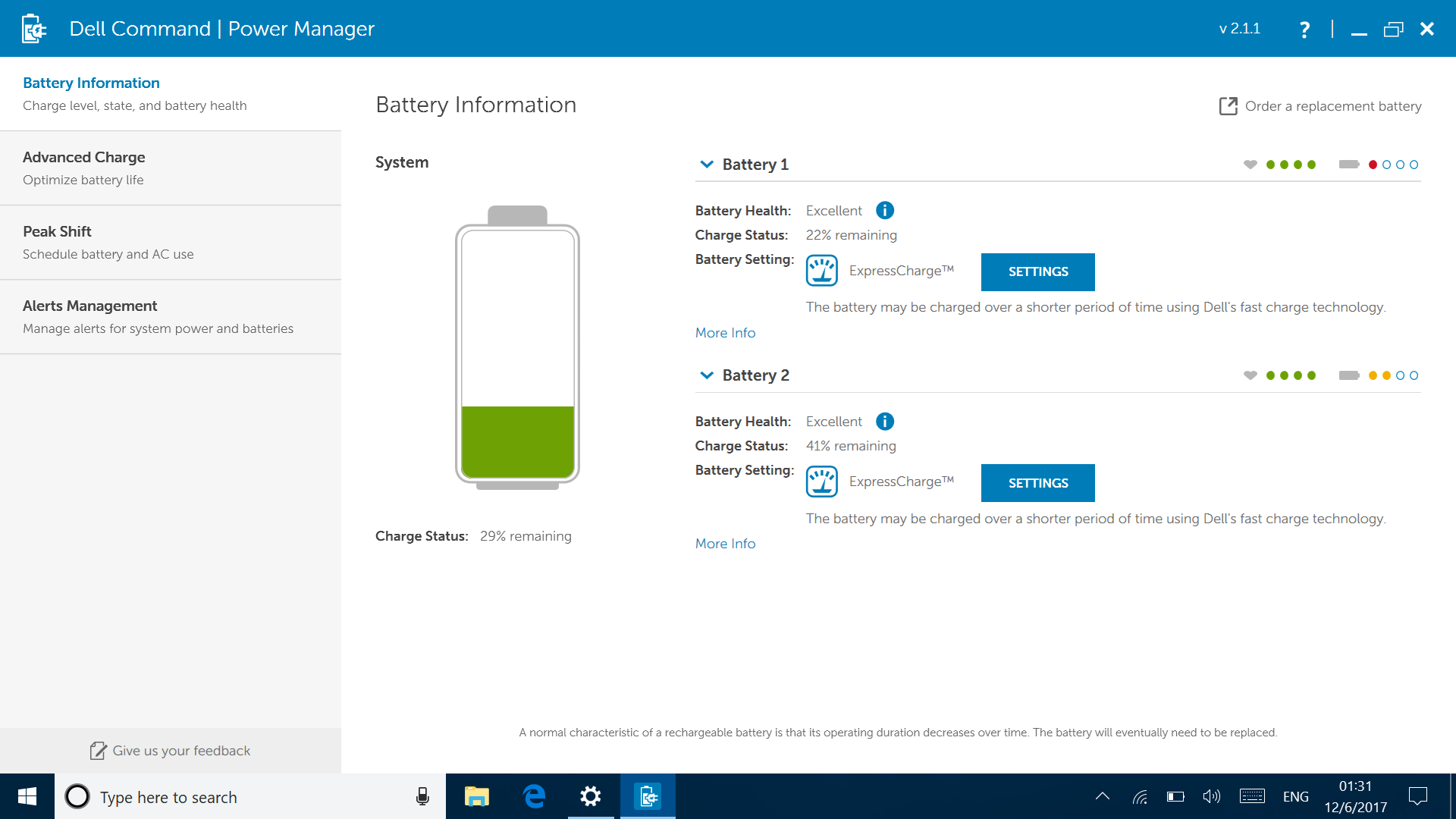Image resolution: width=1456 pixels, height=819 pixels.
Task: Click the system battery level graphic
Action: (517, 347)
